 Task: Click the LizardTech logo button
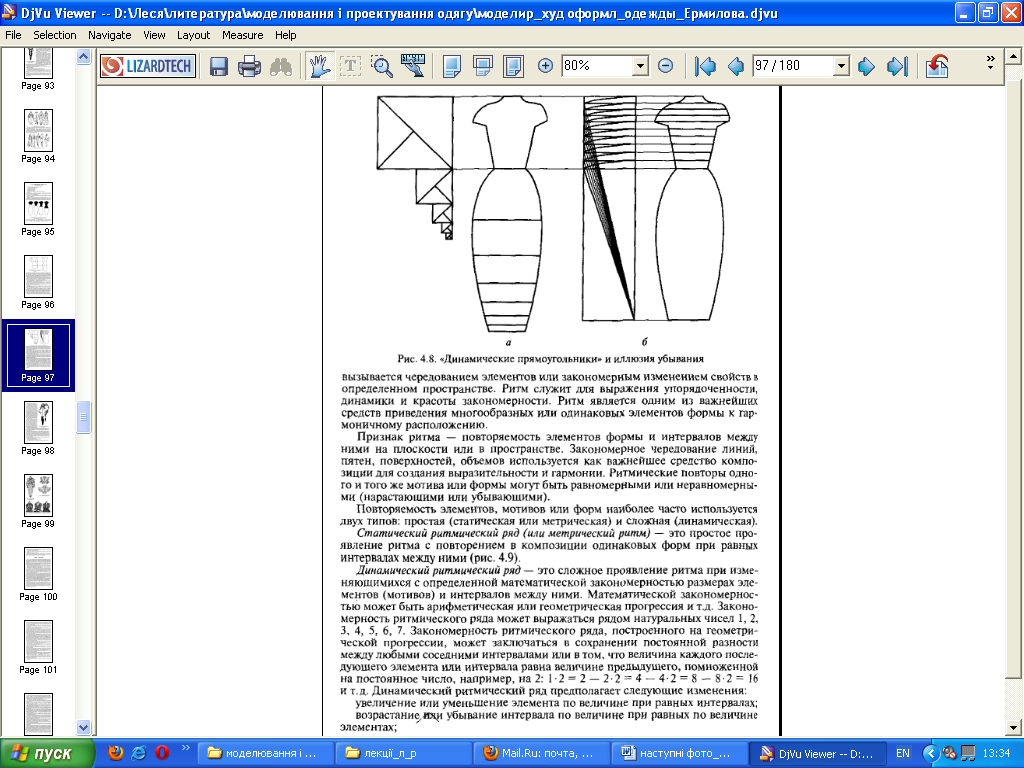tap(148, 66)
